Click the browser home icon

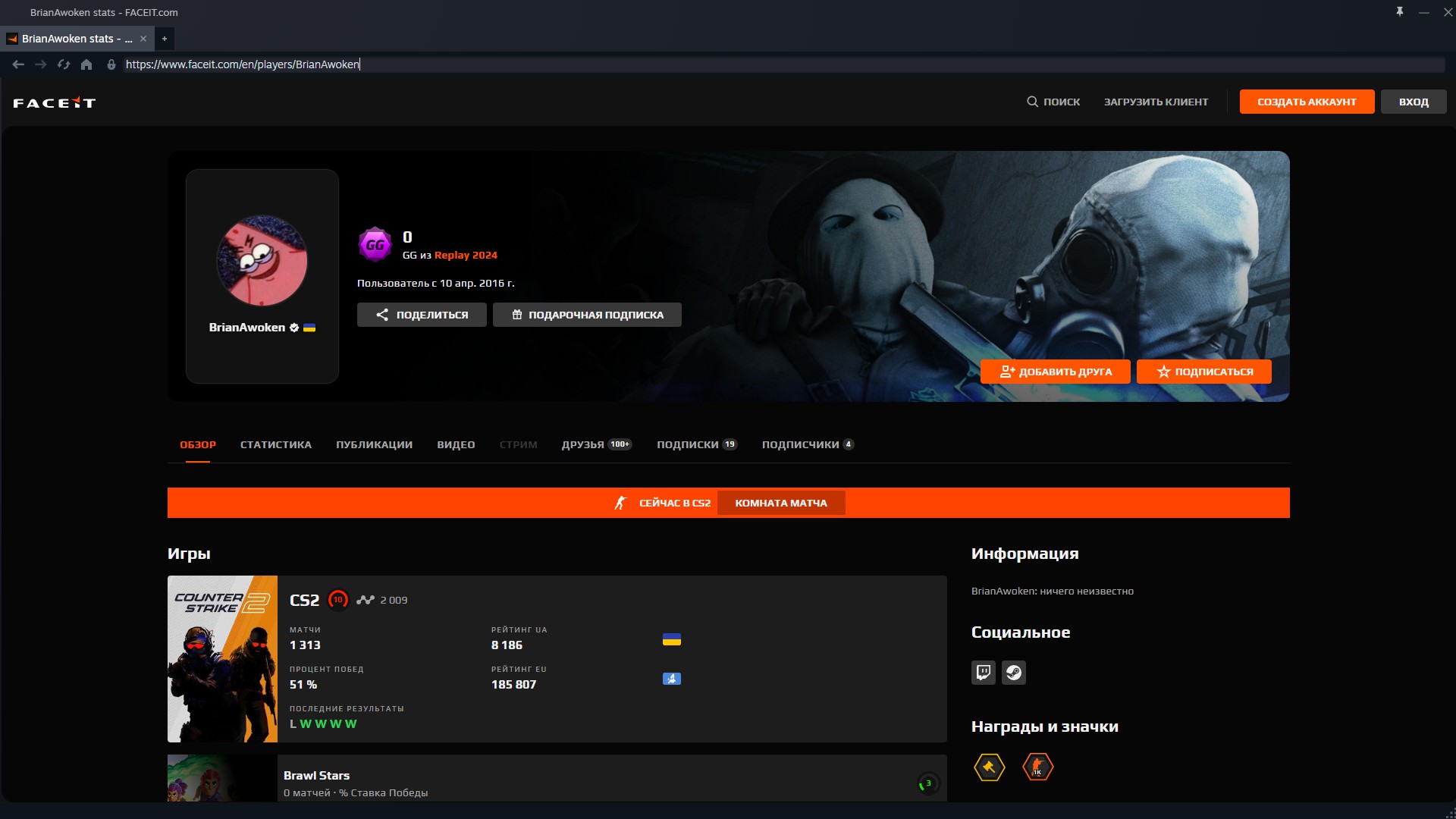pyautogui.click(x=86, y=64)
